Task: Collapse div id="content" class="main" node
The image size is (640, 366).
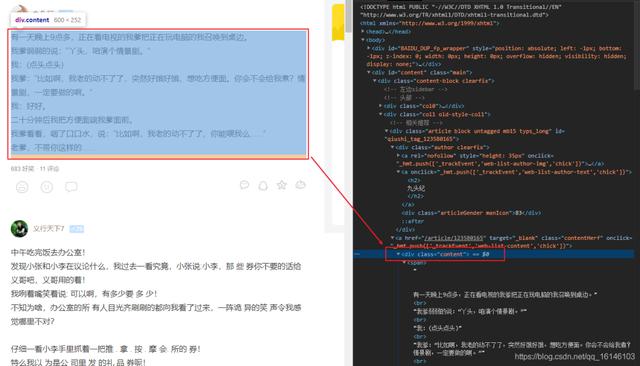Action: (x=369, y=72)
